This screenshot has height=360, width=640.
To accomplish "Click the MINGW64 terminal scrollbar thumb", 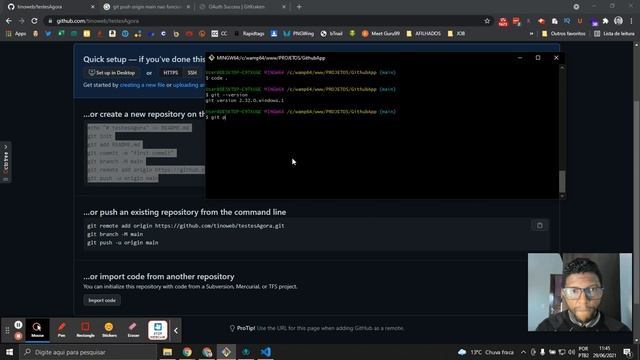I will click(562, 181).
